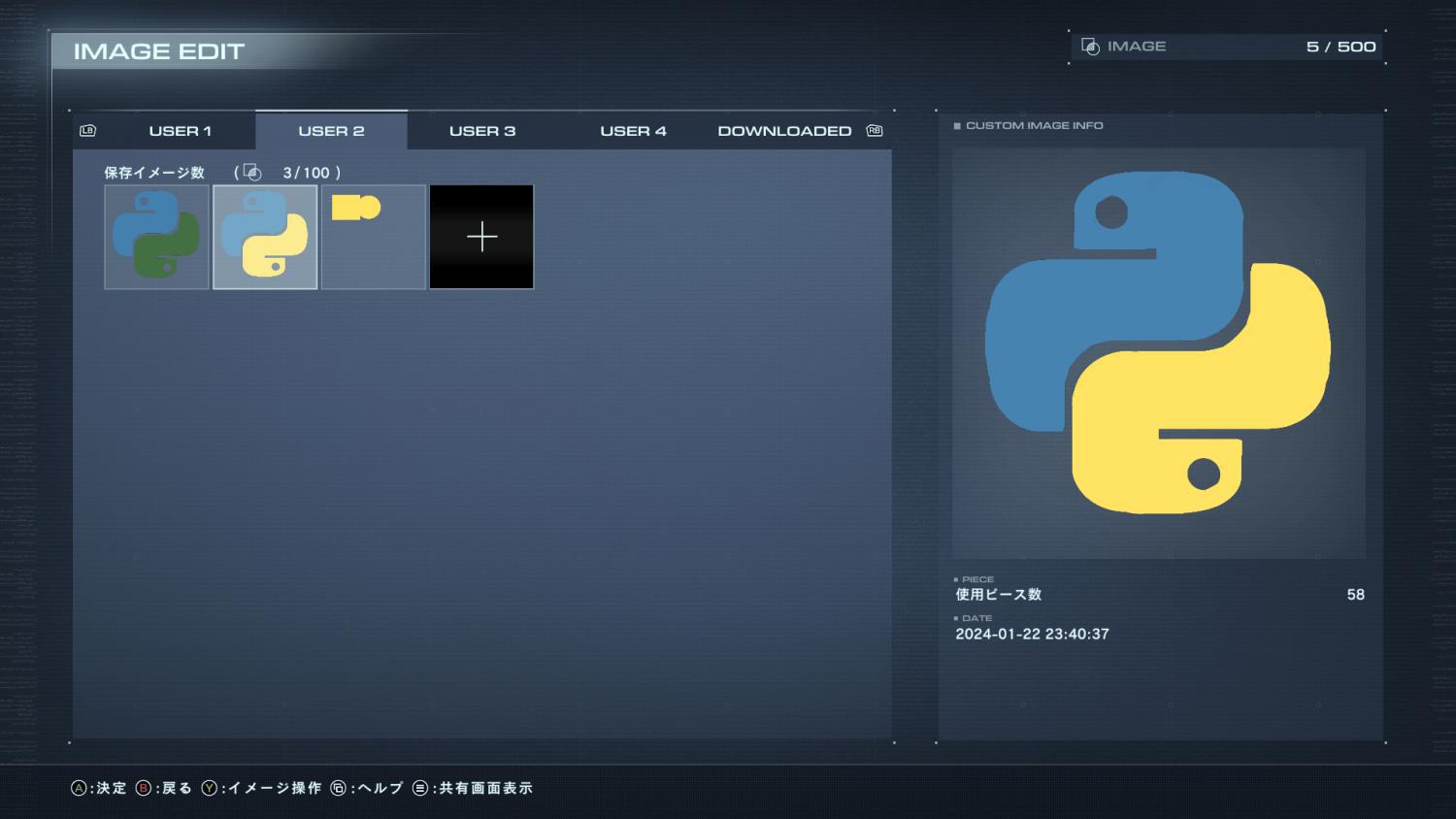Click the LB shoulder button icon
The image size is (1456, 819).
[x=87, y=131]
